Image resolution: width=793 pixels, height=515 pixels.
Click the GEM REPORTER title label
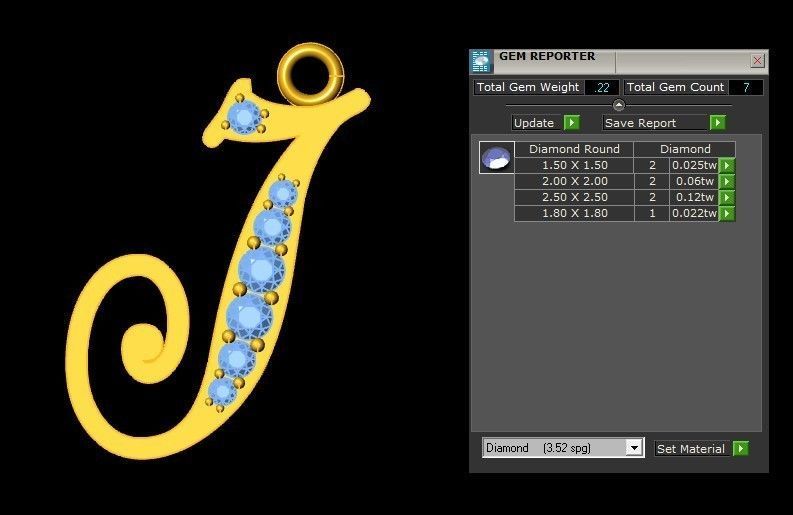pyautogui.click(x=547, y=56)
